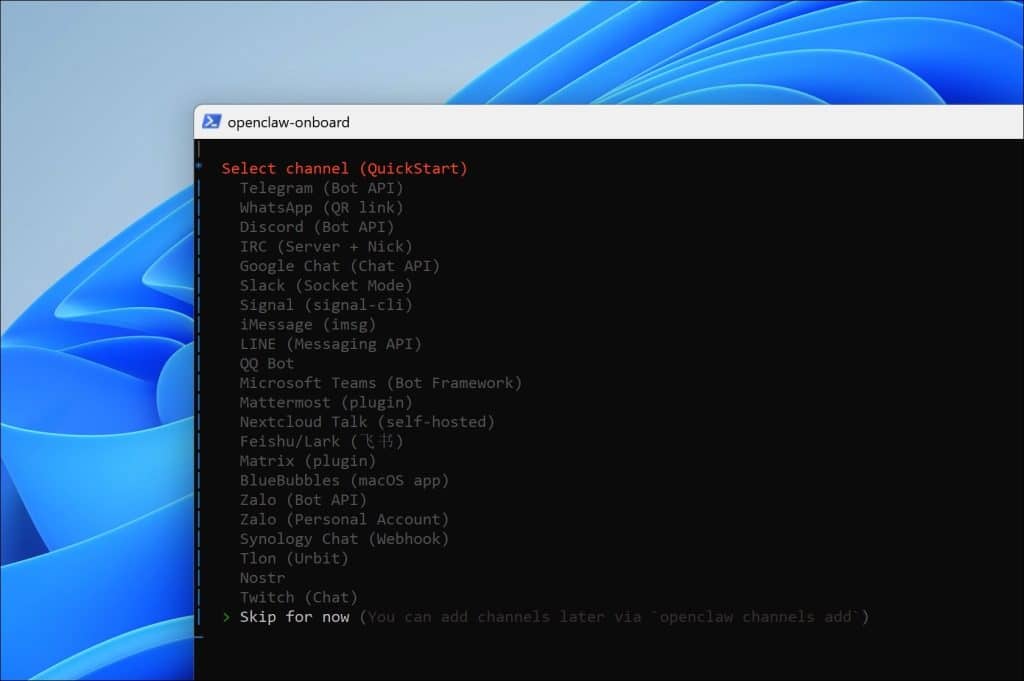The width and height of the screenshot is (1024, 681).
Task: Choose QQ Bot channel
Action: click(x=267, y=364)
